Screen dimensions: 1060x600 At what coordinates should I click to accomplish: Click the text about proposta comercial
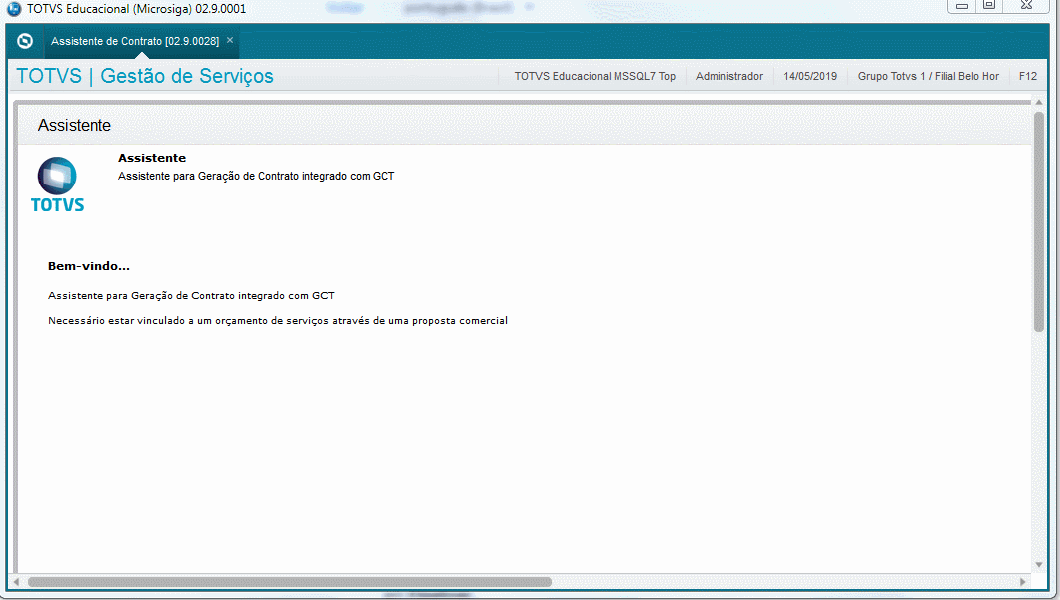click(278, 320)
